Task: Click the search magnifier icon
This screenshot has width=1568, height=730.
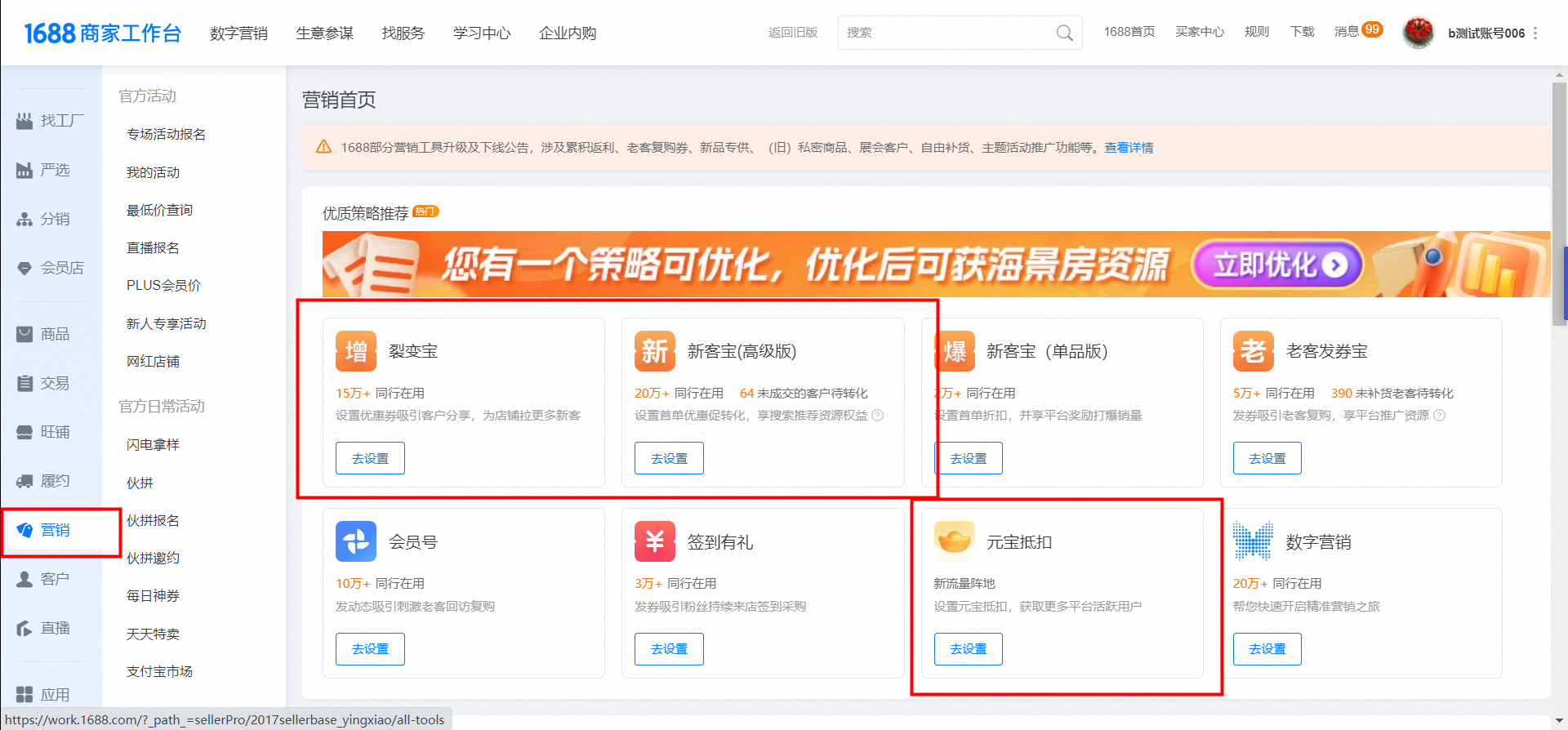Action: [1064, 33]
